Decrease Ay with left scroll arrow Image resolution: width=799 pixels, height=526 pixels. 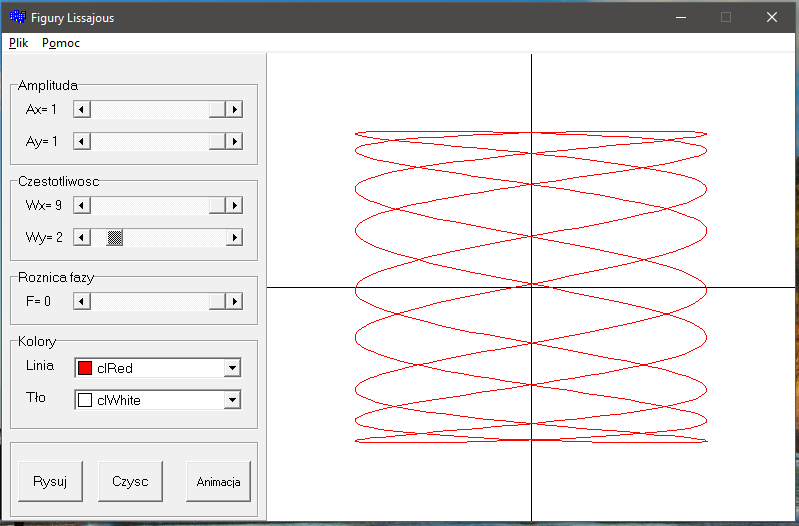point(82,141)
